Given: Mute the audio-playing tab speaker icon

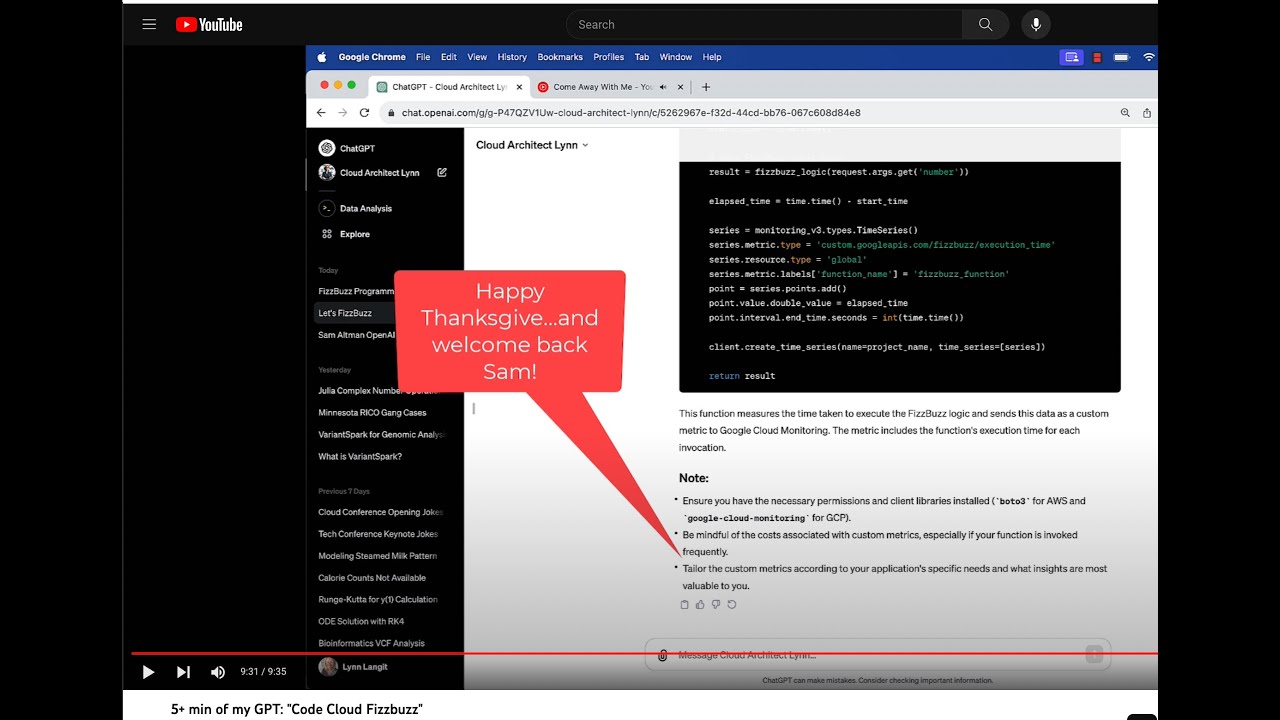Looking at the screenshot, I should 663,87.
